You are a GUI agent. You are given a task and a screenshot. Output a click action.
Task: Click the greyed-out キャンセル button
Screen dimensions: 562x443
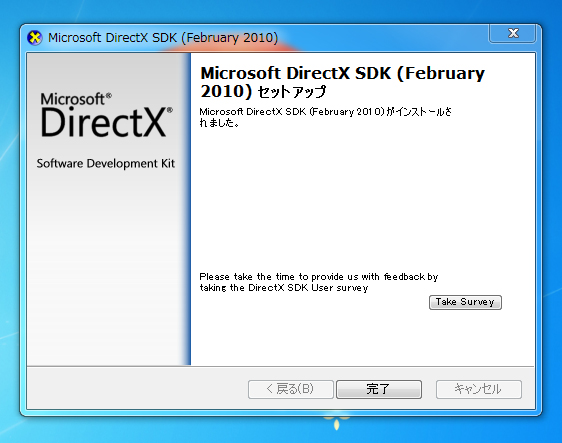478,389
